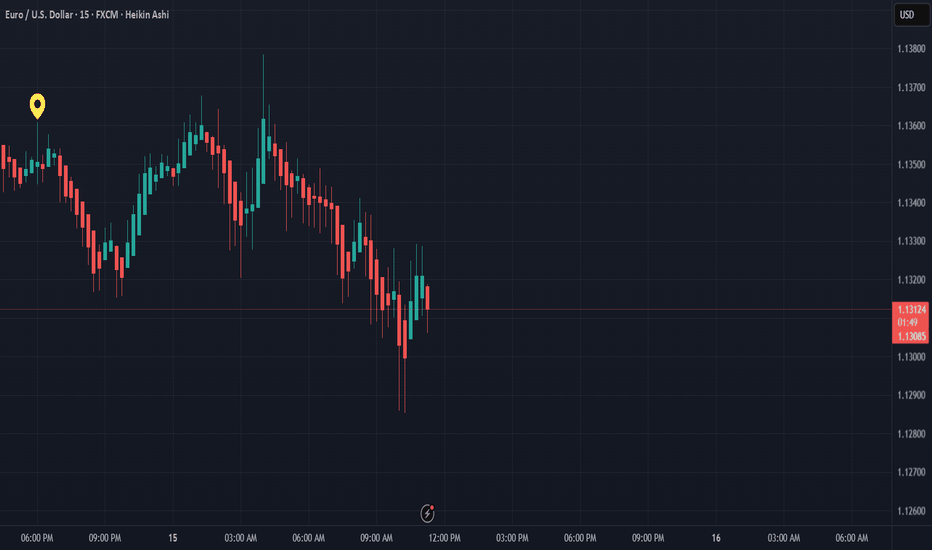Click the latest red candle on chart
The width and height of the screenshot is (932, 550).
click(427, 298)
